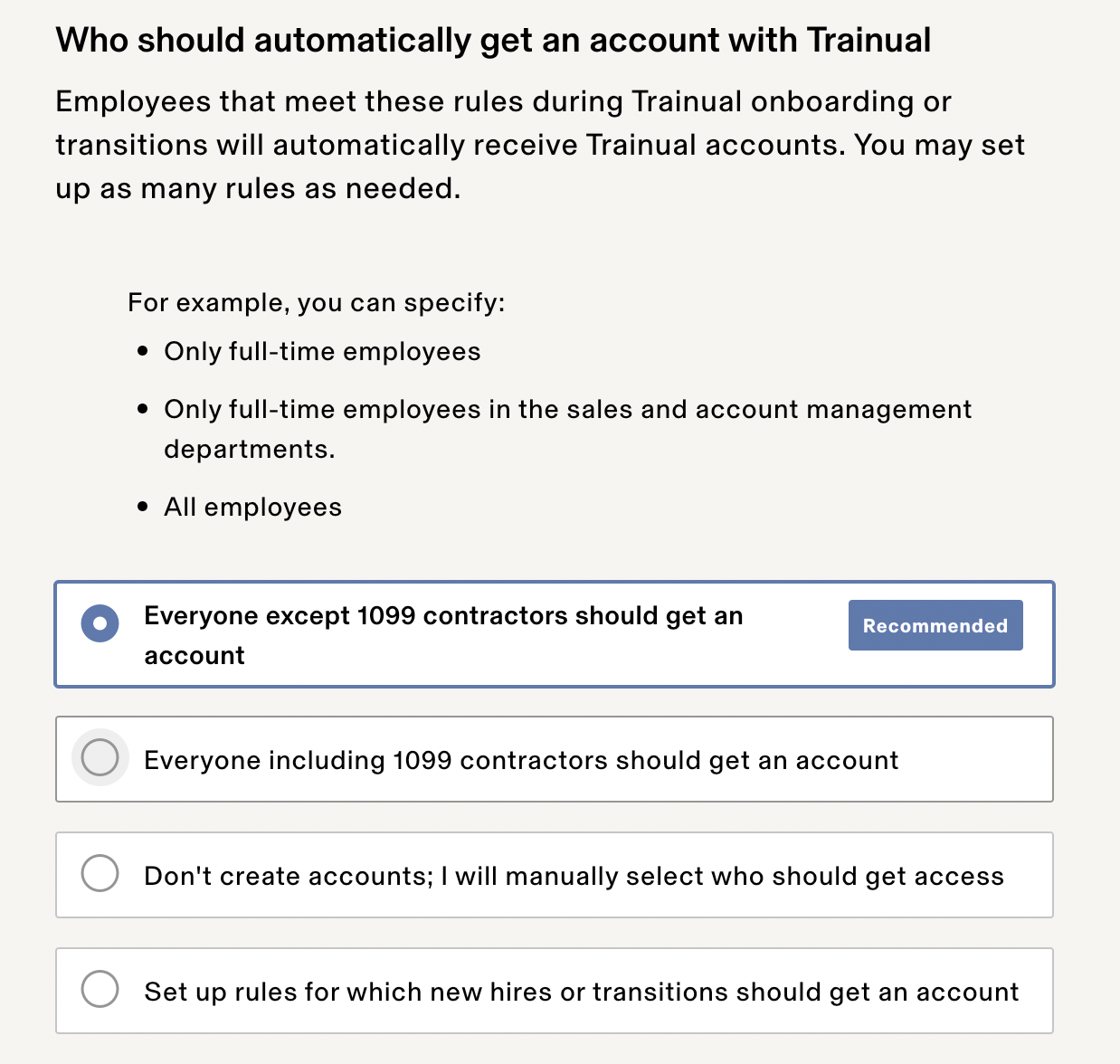This screenshot has height=1064, width=1120.
Task: Click the Recommended badge
Action: [x=935, y=625]
